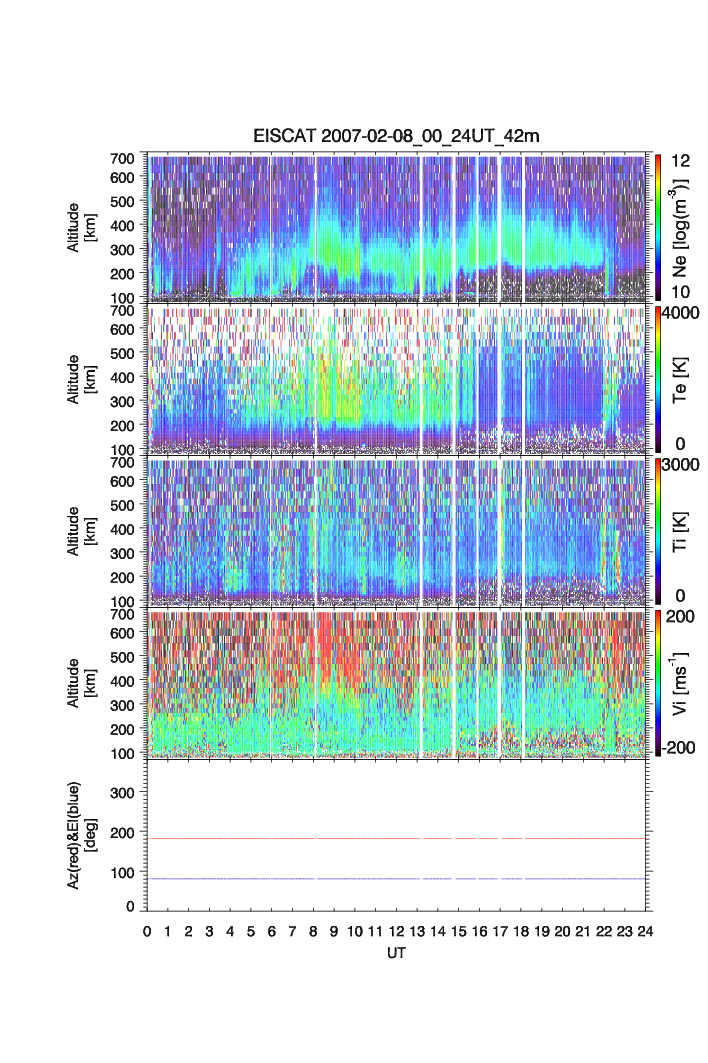Click the Vi [ms⁻¹] color bar label

pyautogui.click(x=683, y=682)
